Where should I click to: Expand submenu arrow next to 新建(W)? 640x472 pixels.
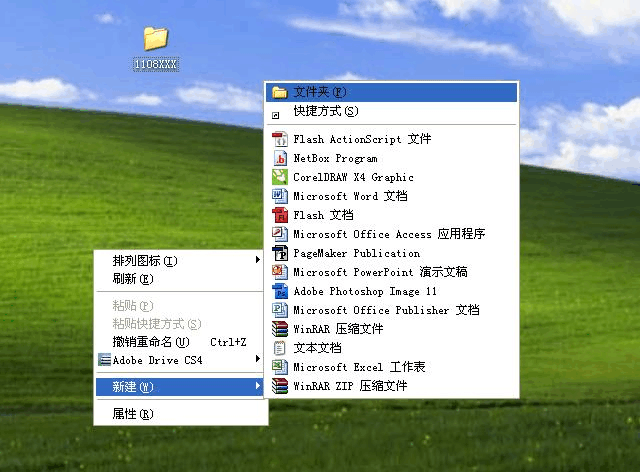coord(258,385)
